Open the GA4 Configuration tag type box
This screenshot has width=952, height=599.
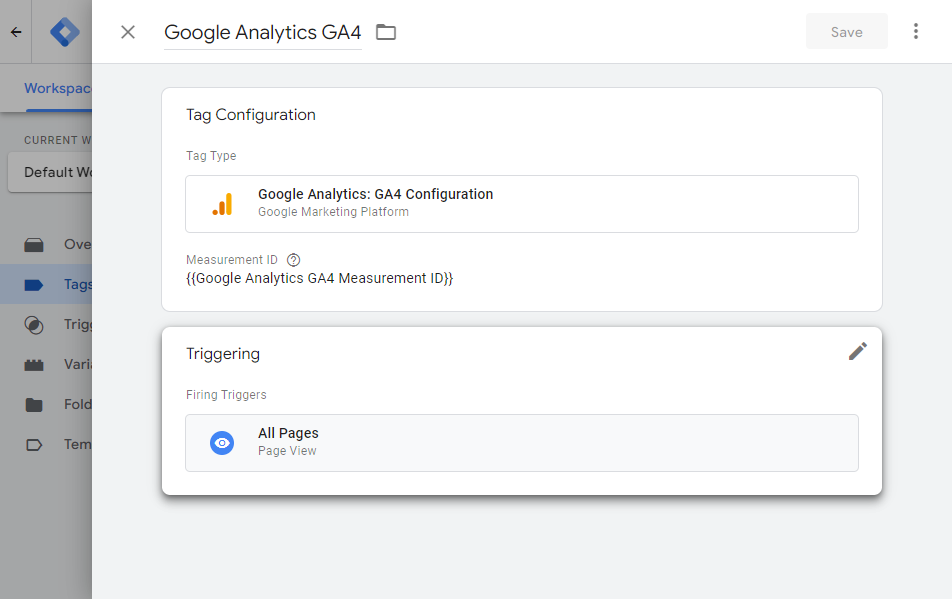[x=521, y=204]
